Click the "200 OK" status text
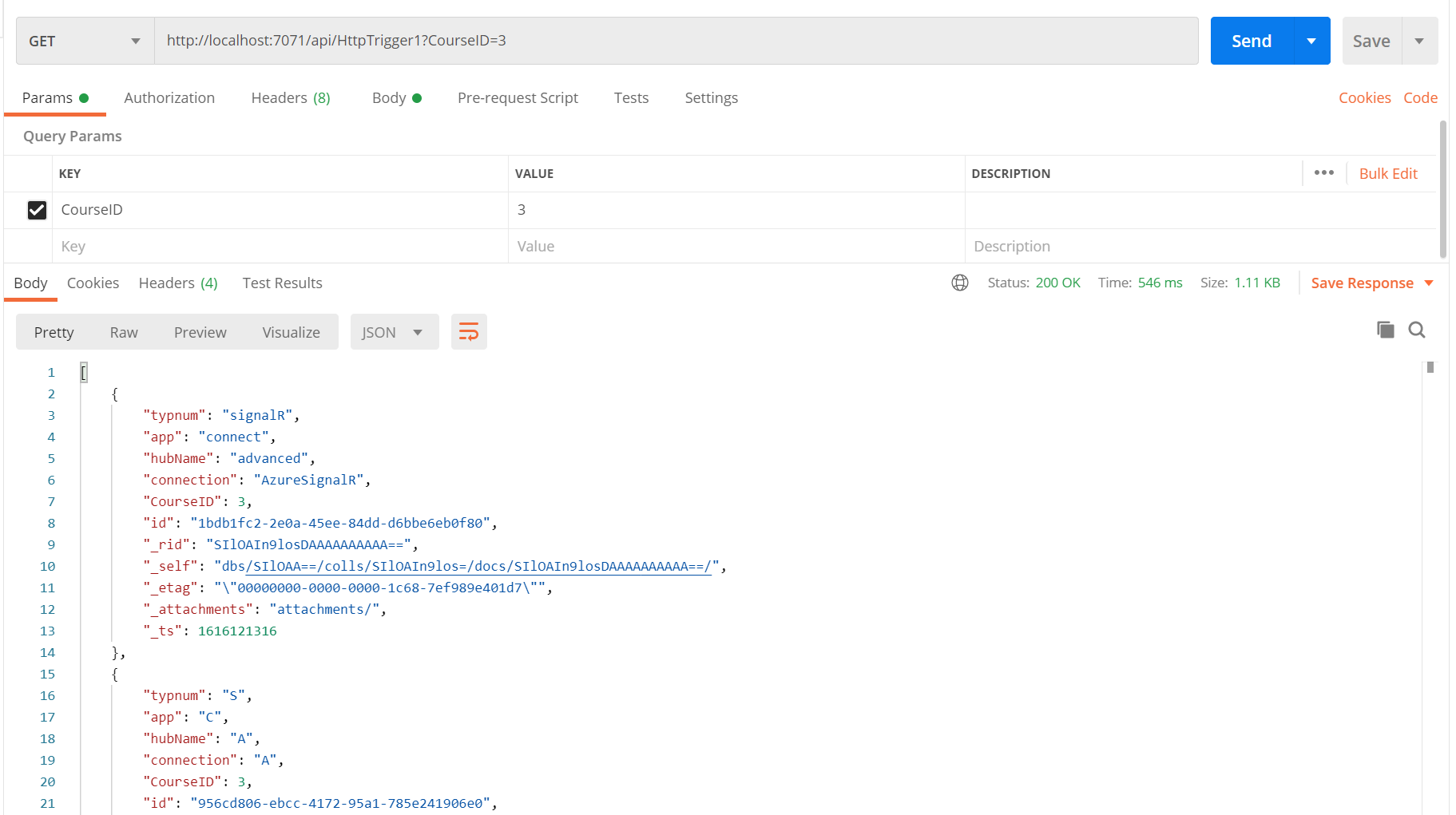Viewport: 1456px width, 815px height. (x=1057, y=283)
